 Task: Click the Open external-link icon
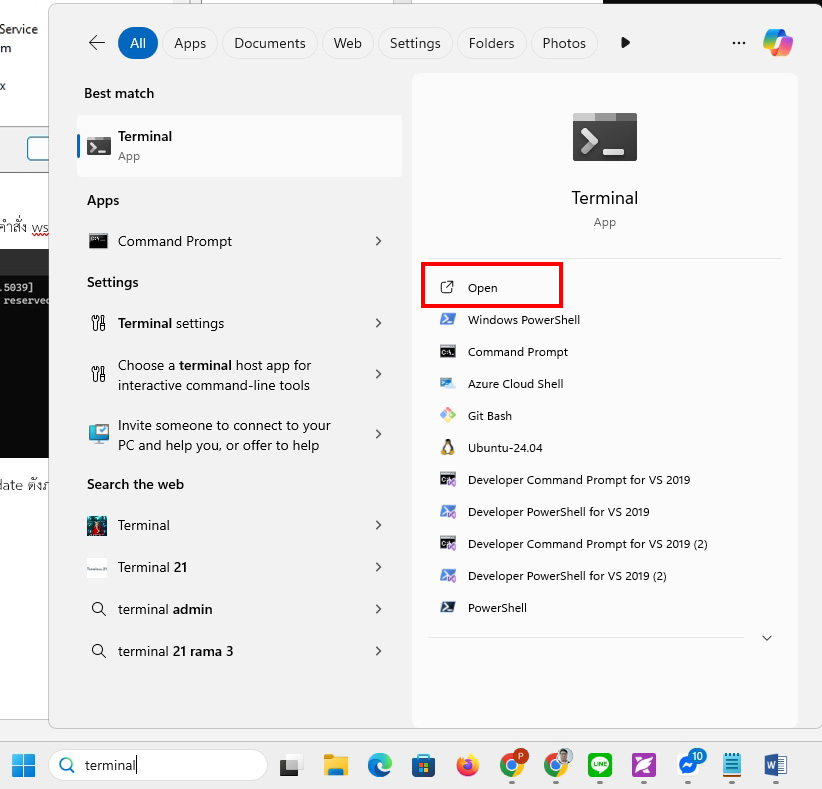(x=447, y=287)
